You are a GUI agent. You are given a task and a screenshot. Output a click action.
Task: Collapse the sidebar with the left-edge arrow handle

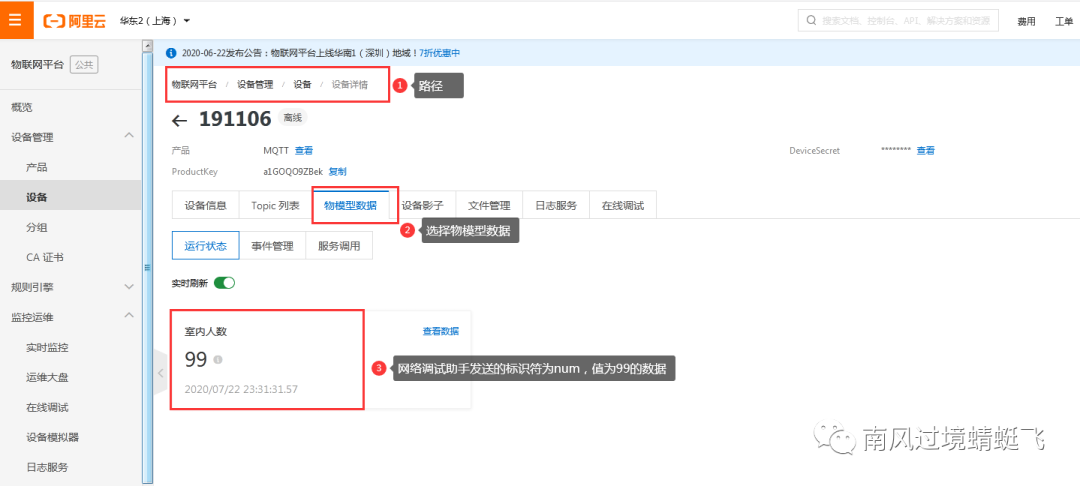pyautogui.click(x=159, y=373)
